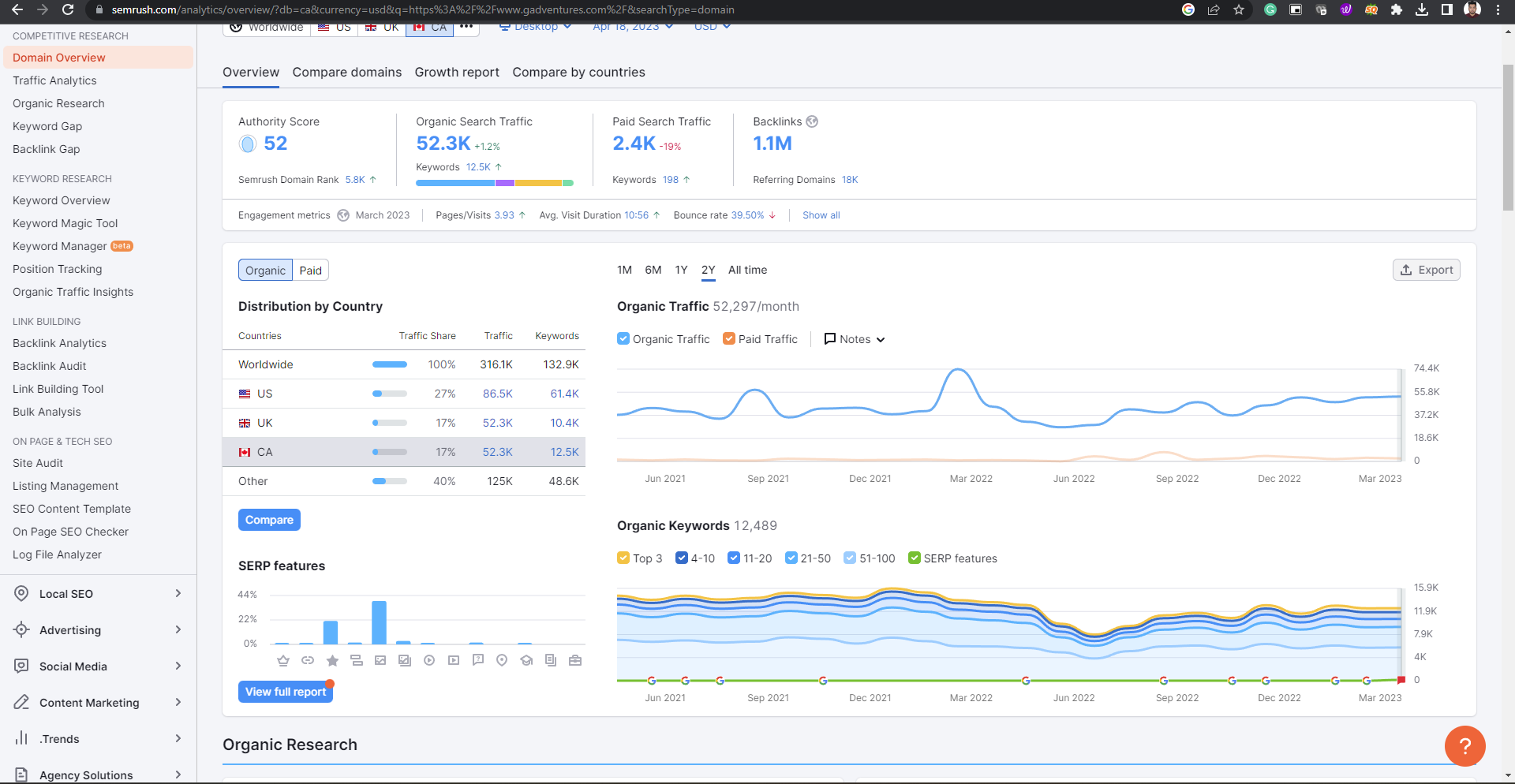Toggle the Paid Traffic checkbox
1515x784 pixels.
pos(729,338)
